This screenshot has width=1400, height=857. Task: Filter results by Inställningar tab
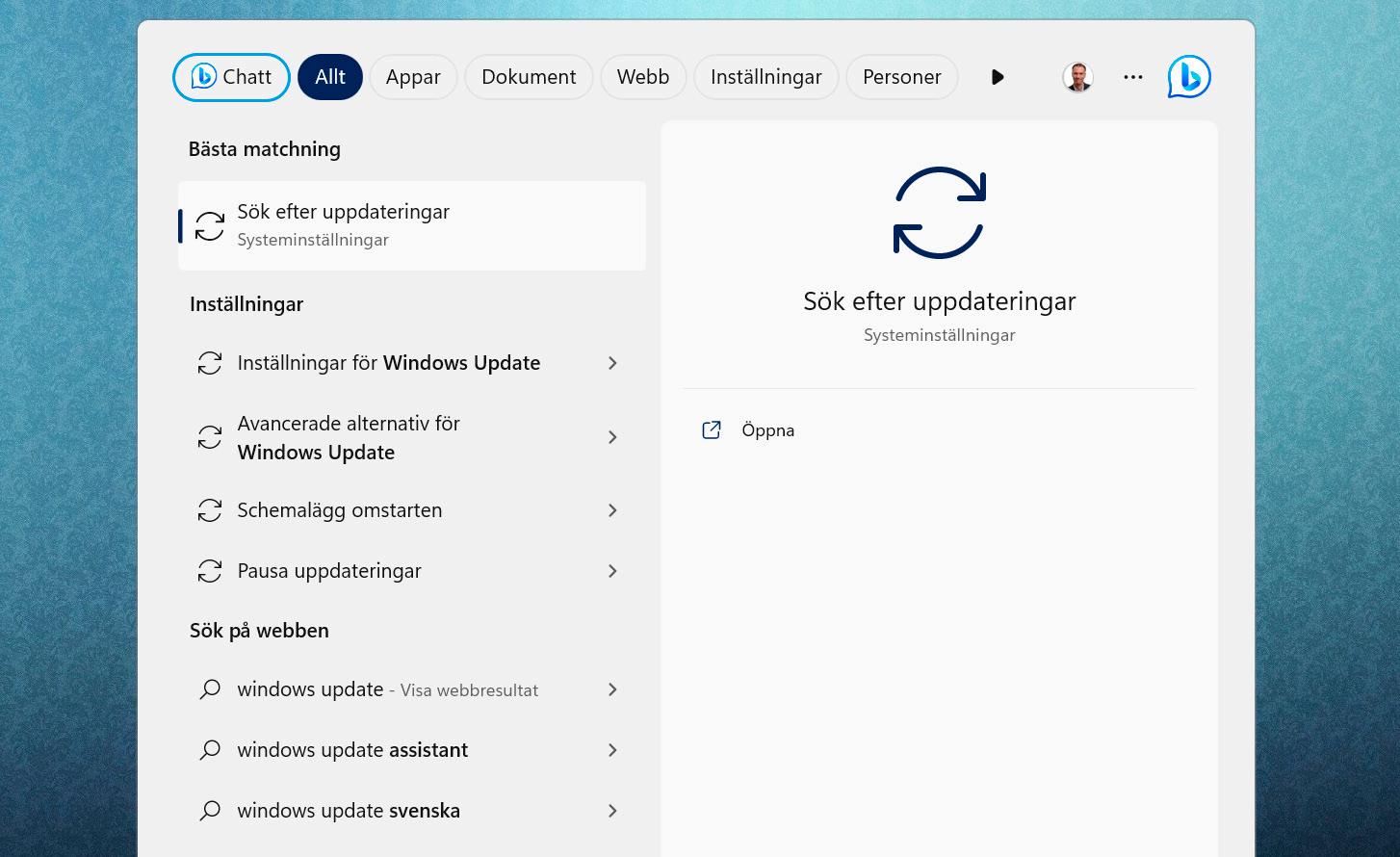pyautogui.click(x=766, y=77)
